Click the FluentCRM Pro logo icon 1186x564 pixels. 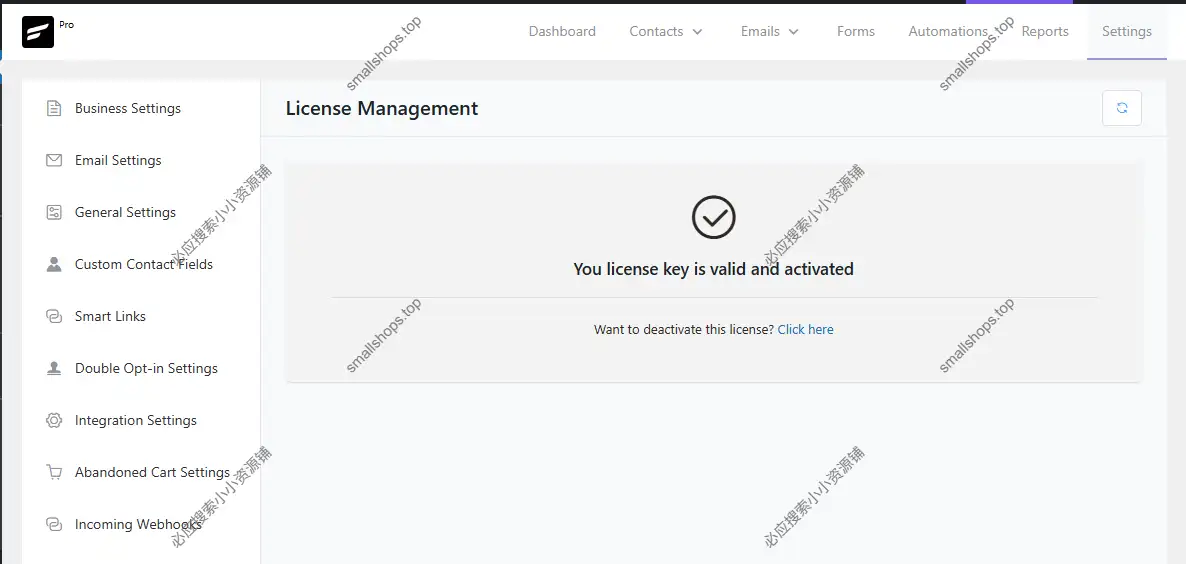(38, 32)
